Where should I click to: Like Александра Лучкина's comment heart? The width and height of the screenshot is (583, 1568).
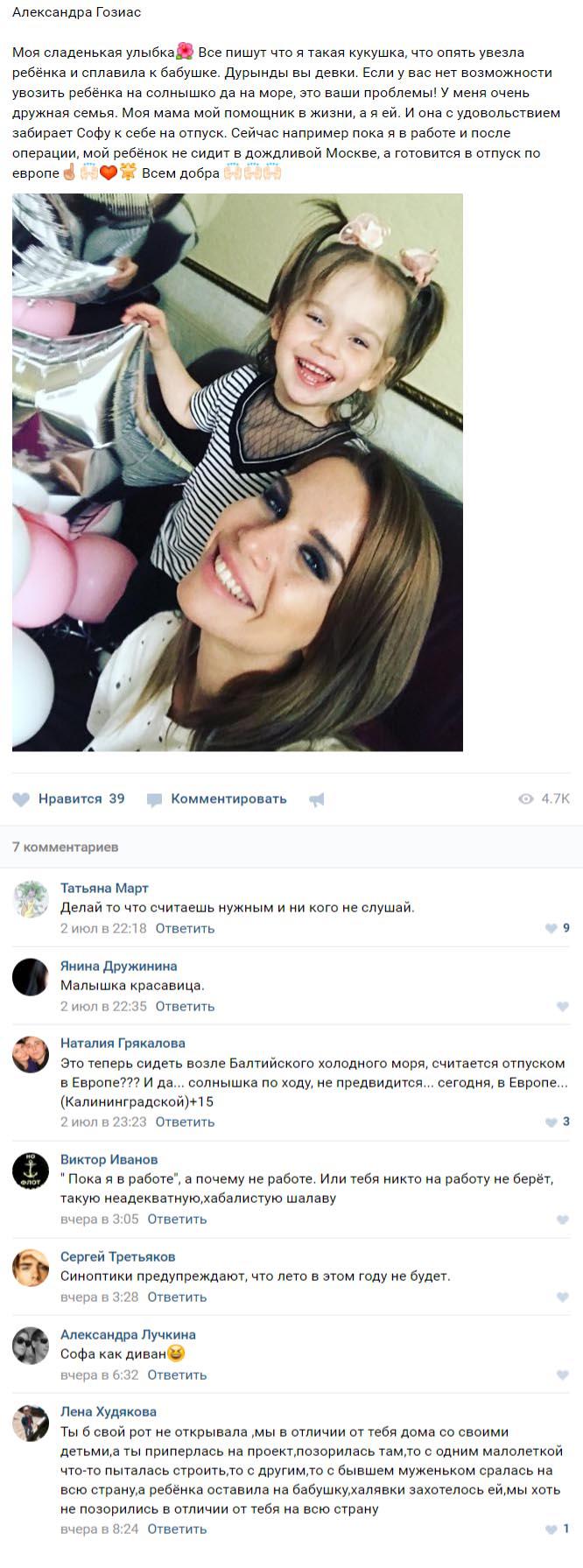point(563,1375)
